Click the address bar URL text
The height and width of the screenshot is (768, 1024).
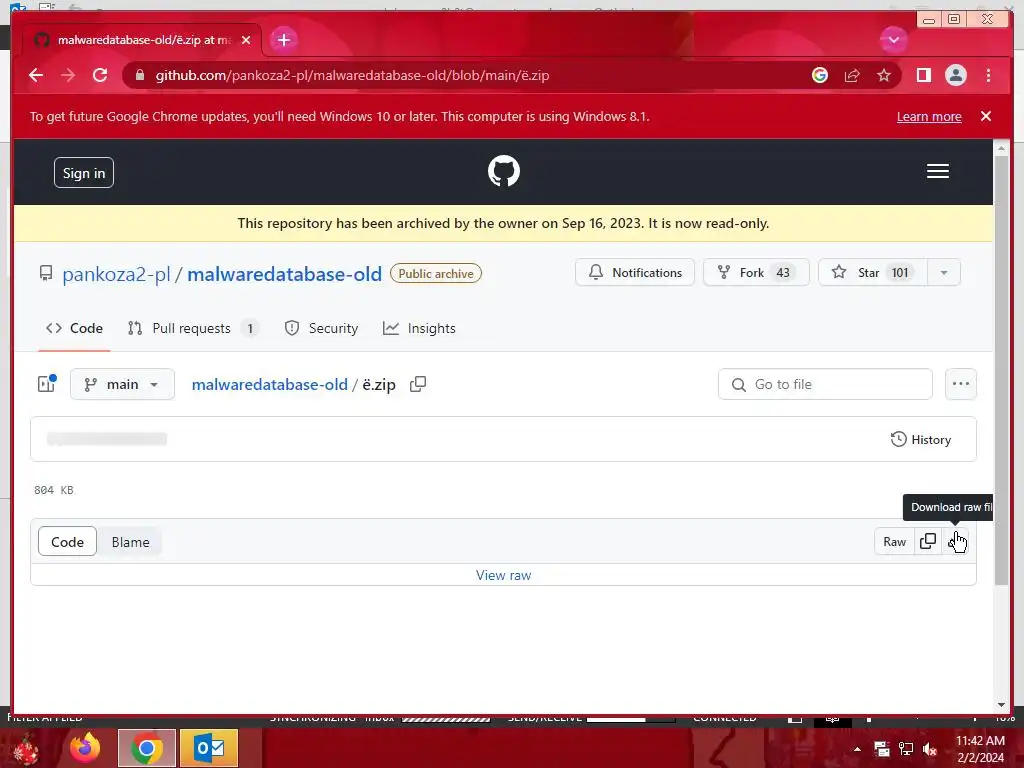click(x=352, y=75)
